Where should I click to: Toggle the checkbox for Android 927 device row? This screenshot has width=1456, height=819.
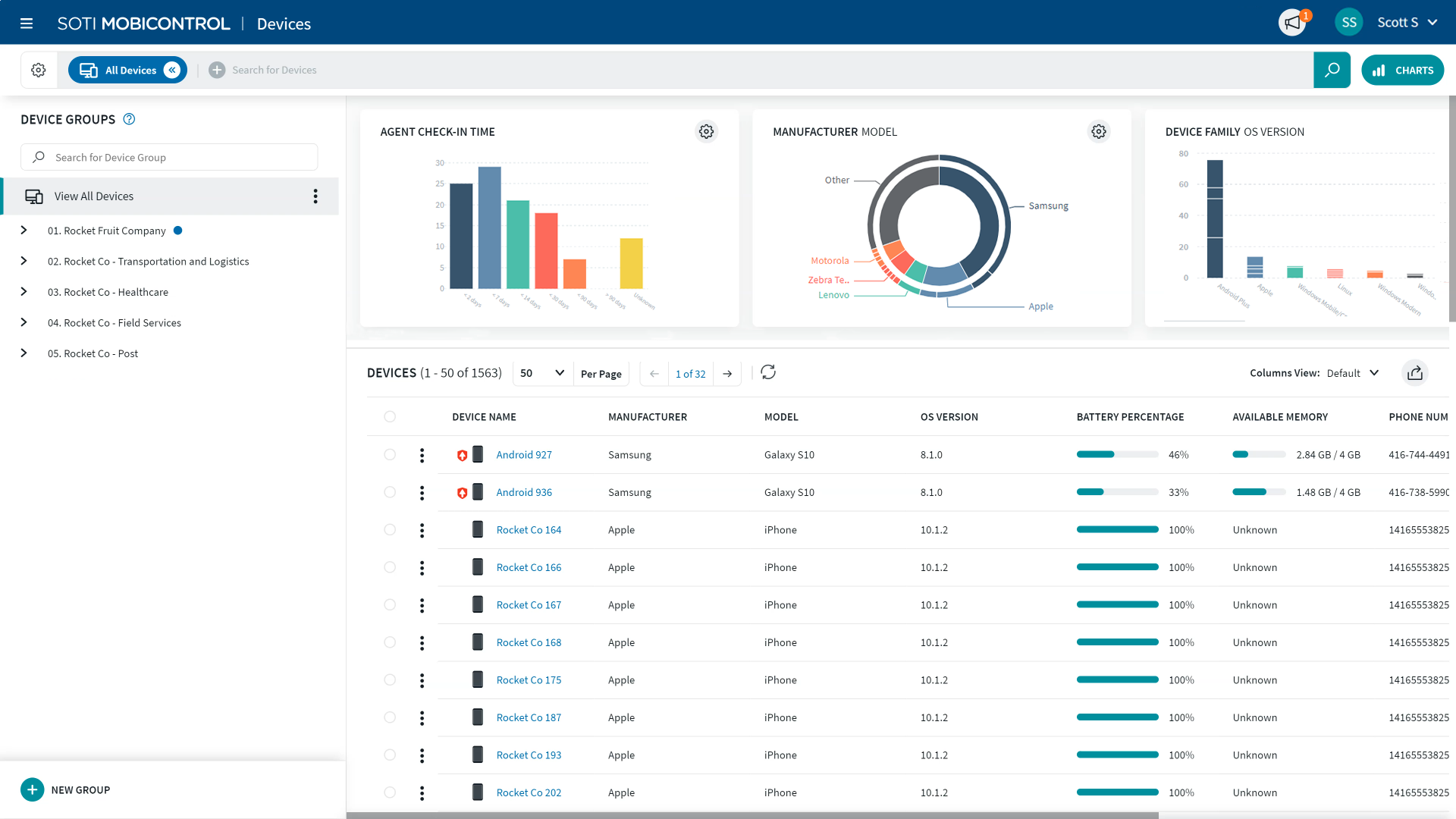coord(390,455)
